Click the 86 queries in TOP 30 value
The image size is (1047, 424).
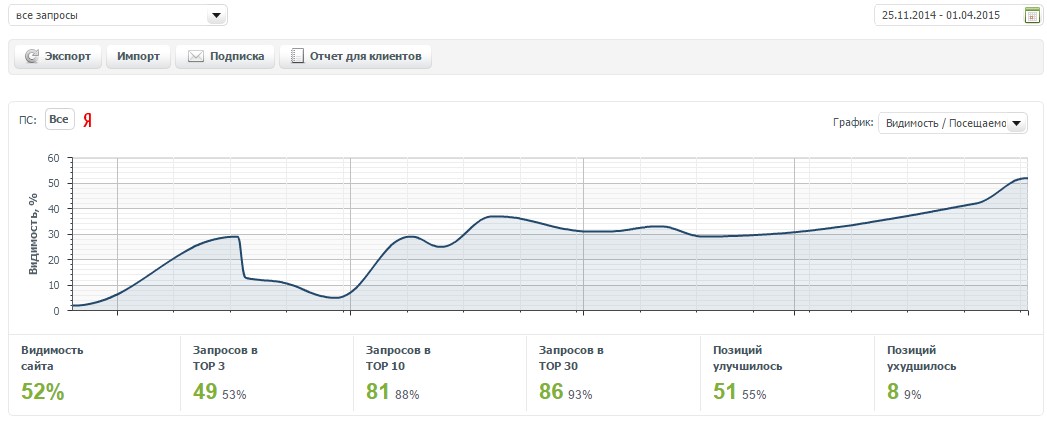point(552,391)
